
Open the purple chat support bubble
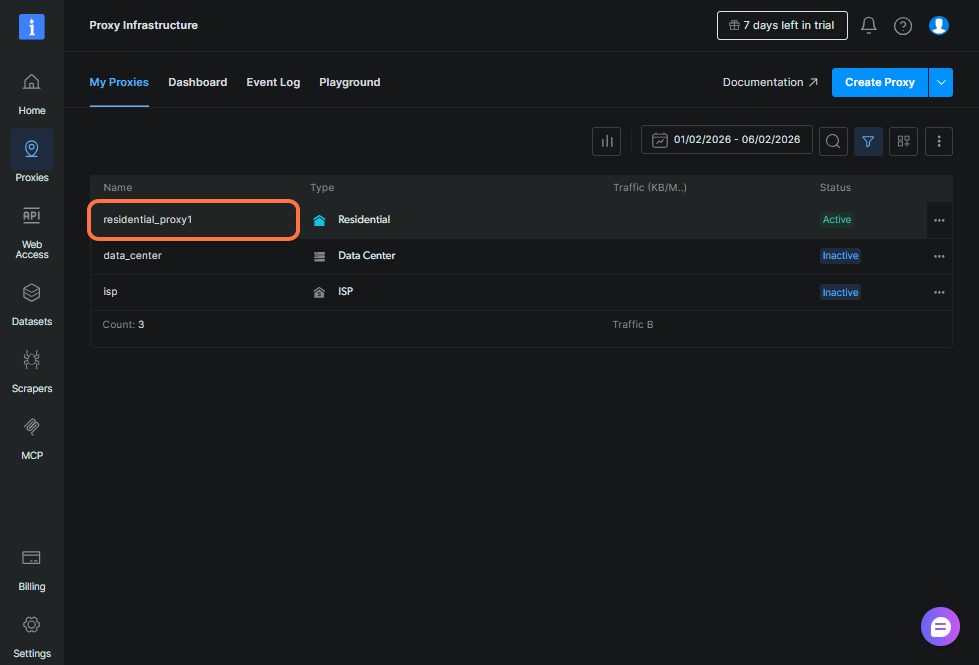[940, 626]
